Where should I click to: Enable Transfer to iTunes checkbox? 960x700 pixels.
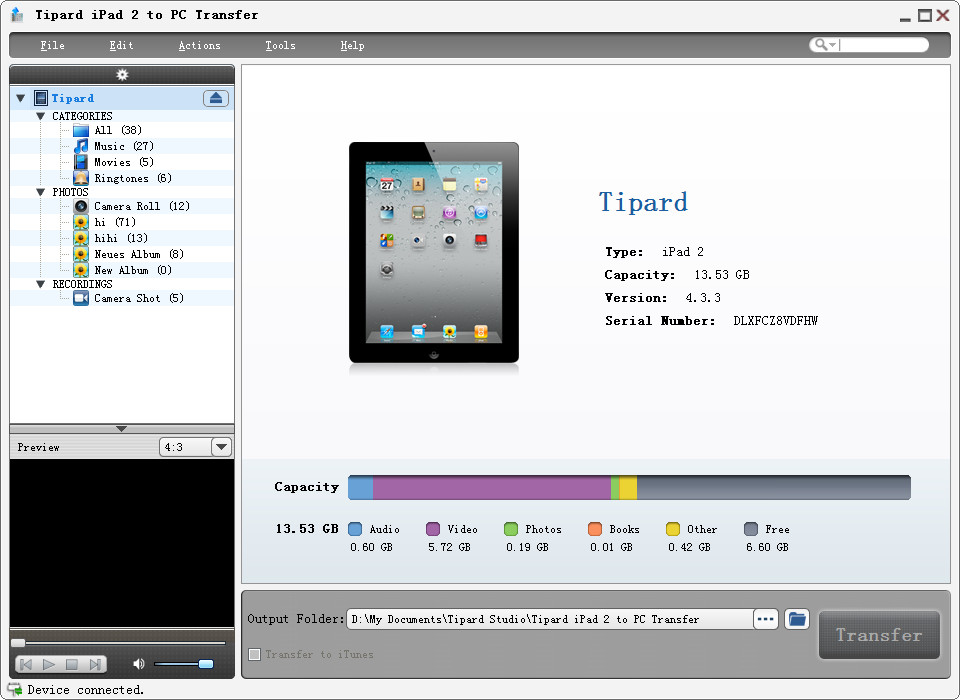[255, 654]
